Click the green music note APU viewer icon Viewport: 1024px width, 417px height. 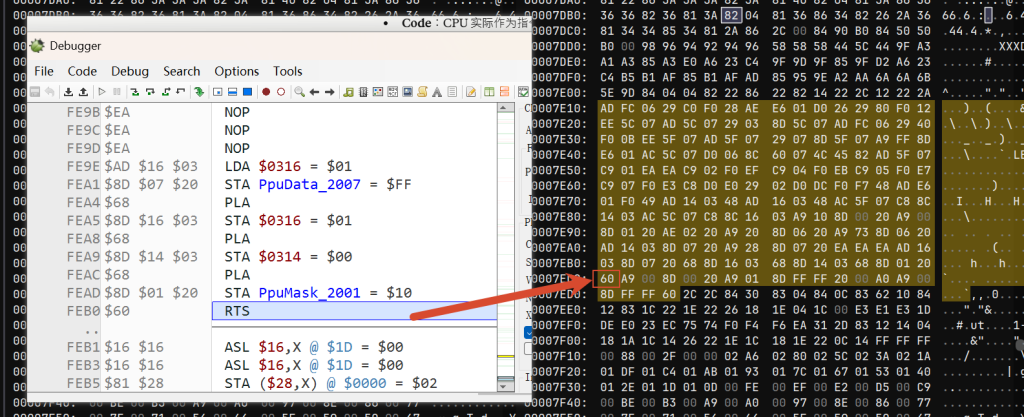coord(347,92)
